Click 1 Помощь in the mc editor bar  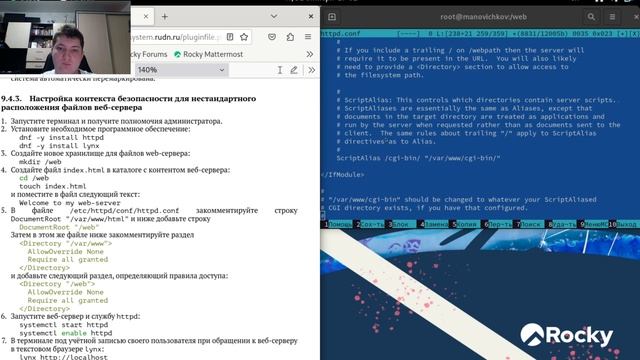coord(337,224)
